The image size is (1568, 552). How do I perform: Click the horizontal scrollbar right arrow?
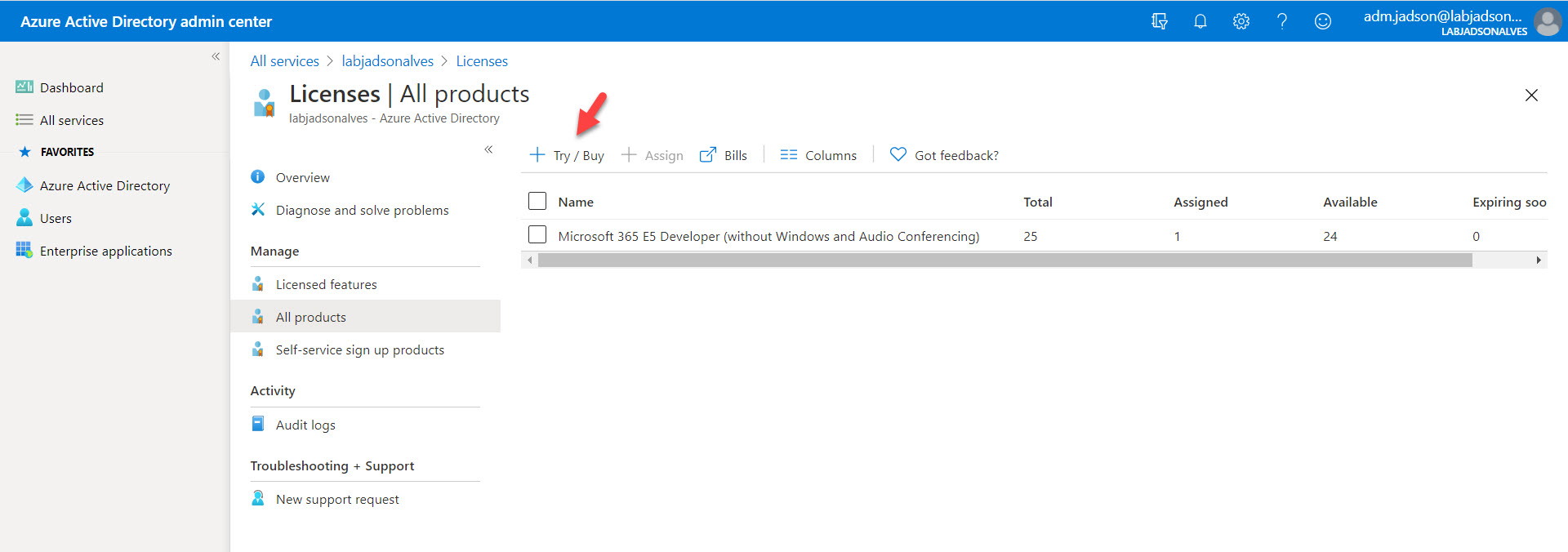point(1539,260)
